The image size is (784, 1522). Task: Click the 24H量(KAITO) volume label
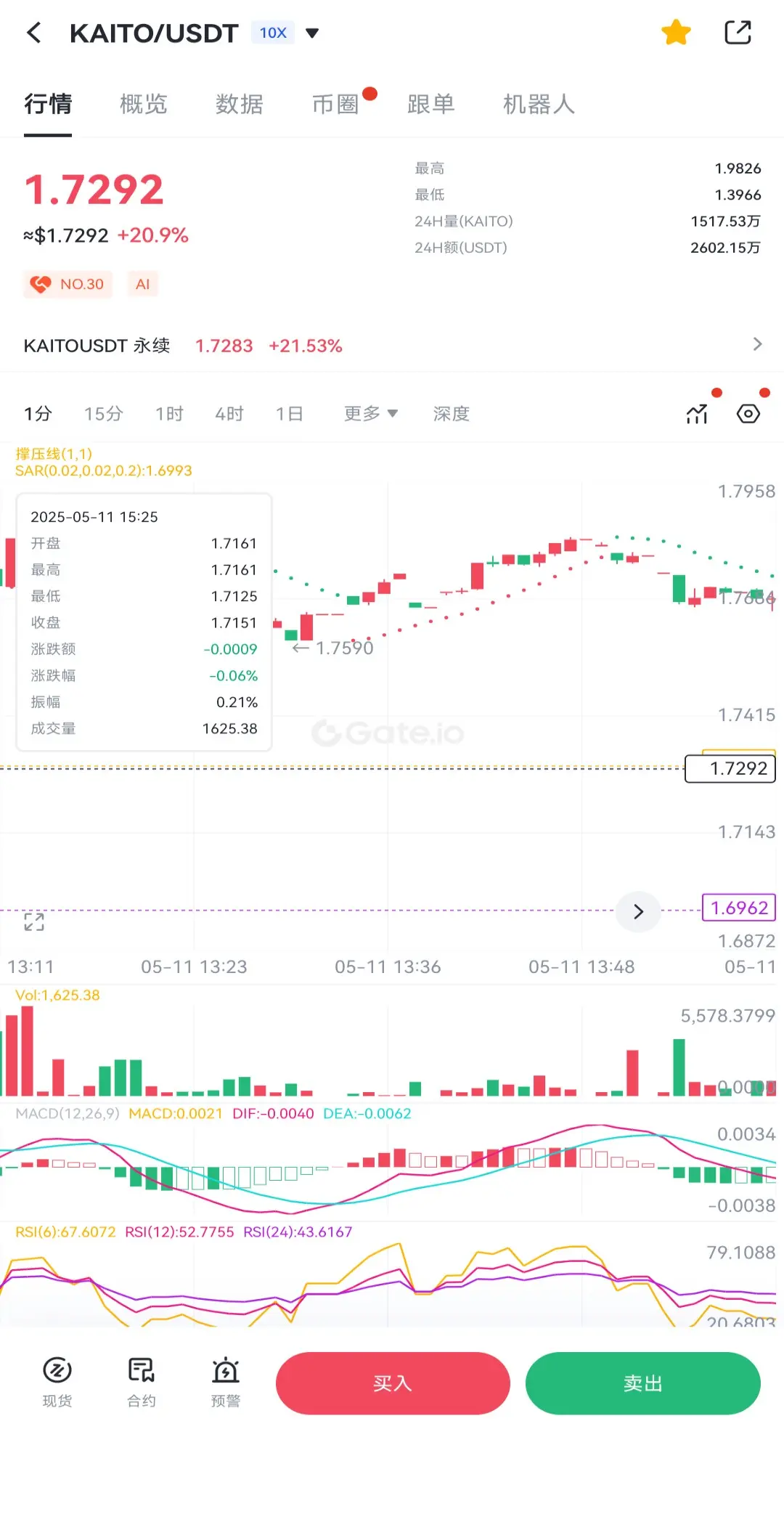click(464, 221)
